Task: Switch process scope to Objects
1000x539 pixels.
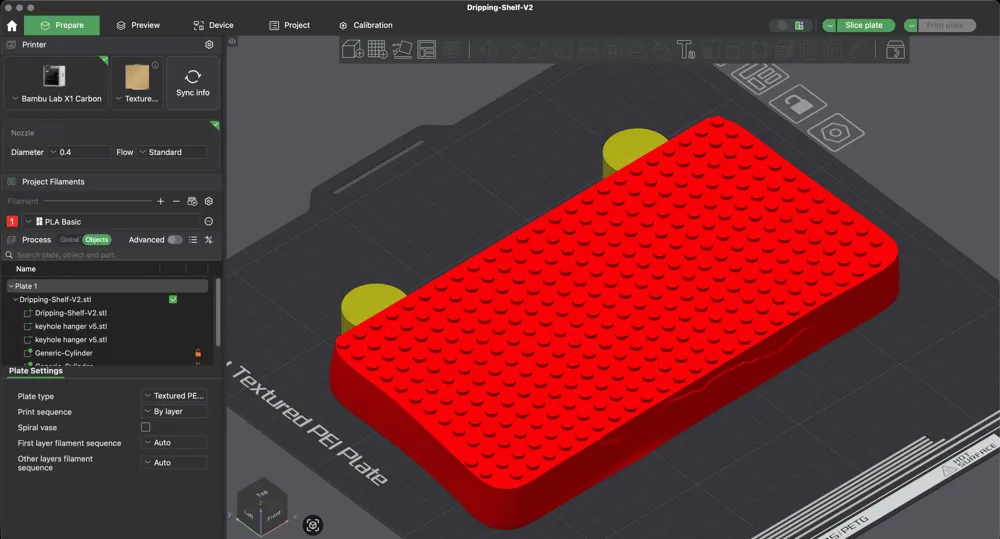Action: pyautogui.click(x=97, y=240)
